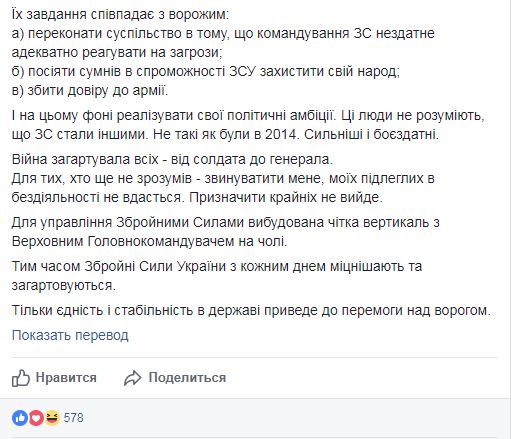Viewport: 511px width, 439px height.
Task: Click paragraph 'І на цьому фоні реалізувати'
Action: [x=248, y=125]
